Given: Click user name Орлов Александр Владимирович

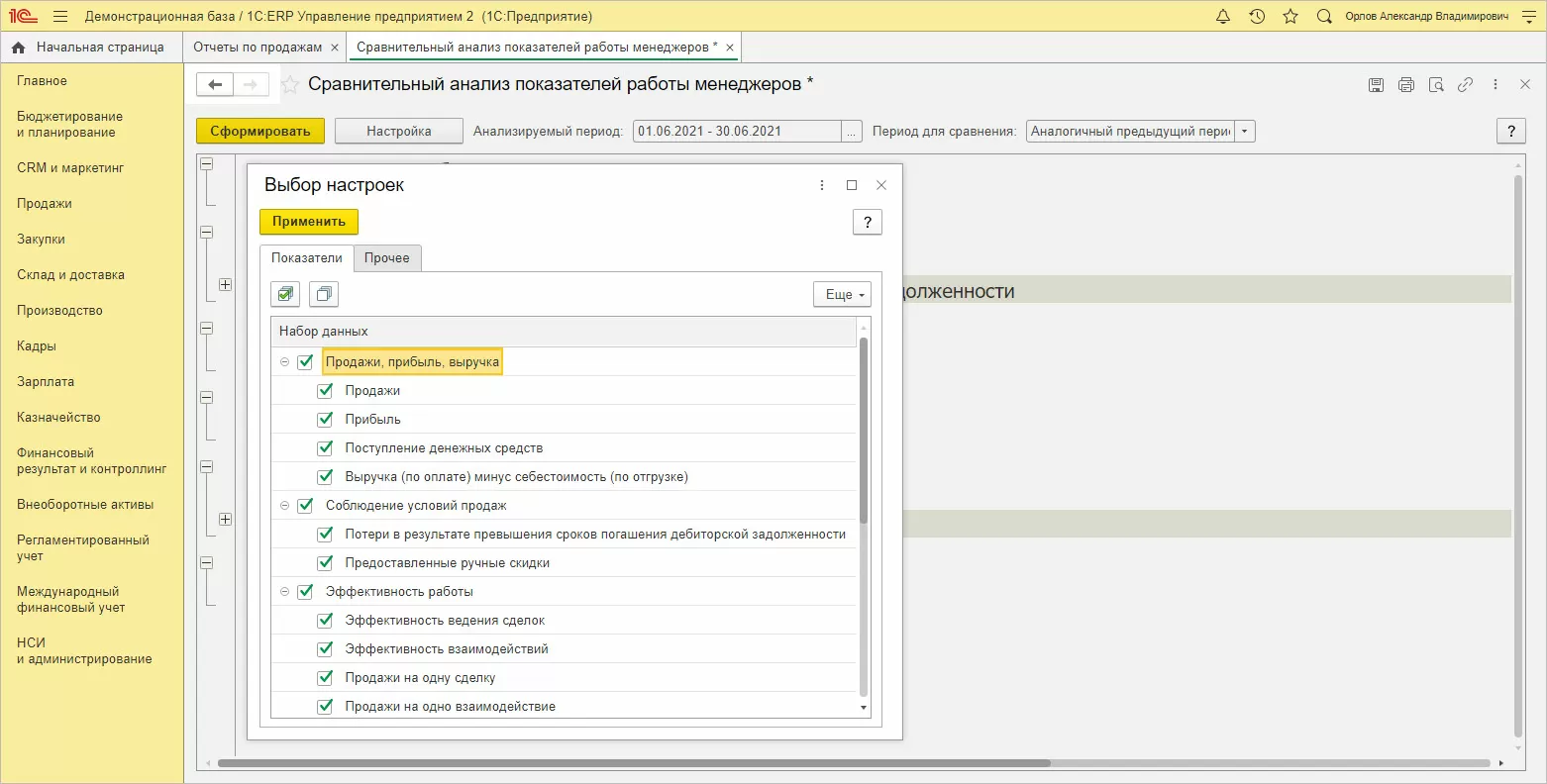Looking at the screenshot, I should pos(1427,17).
